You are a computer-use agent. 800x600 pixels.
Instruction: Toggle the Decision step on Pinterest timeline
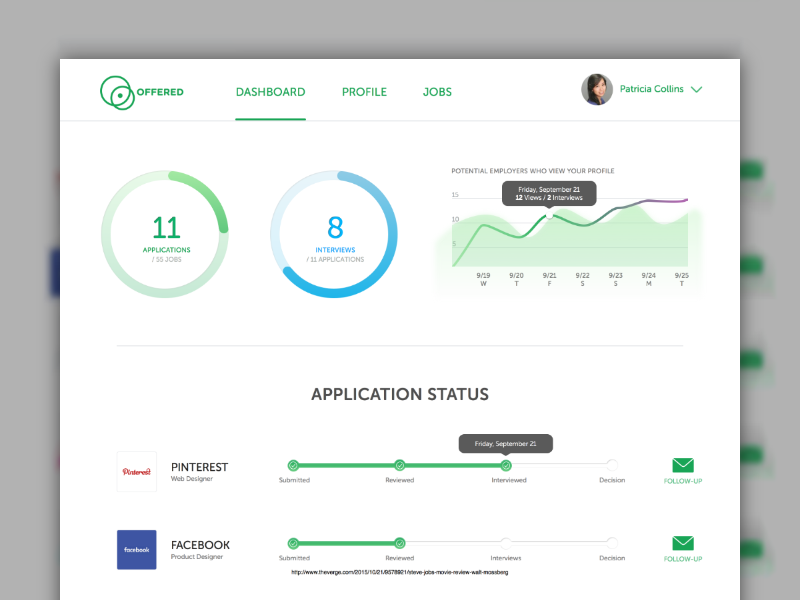[612, 465]
